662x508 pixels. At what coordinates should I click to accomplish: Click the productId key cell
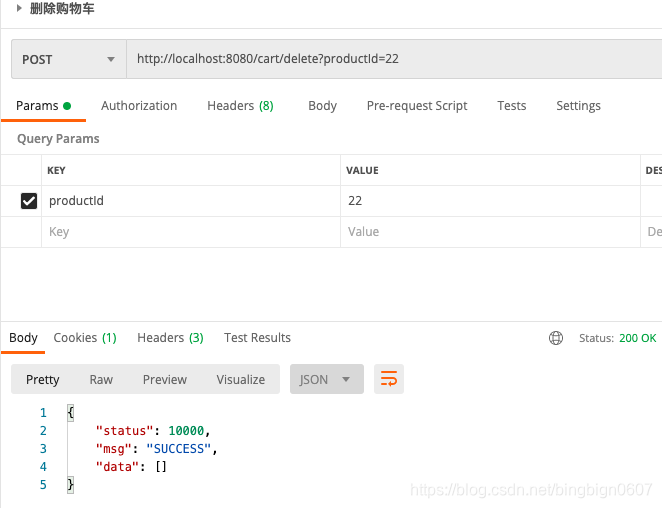coord(191,201)
